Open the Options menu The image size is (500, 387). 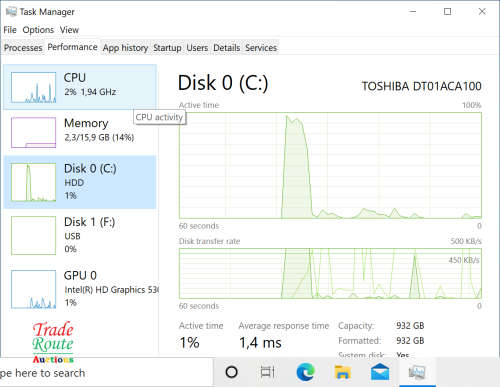click(x=38, y=30)
